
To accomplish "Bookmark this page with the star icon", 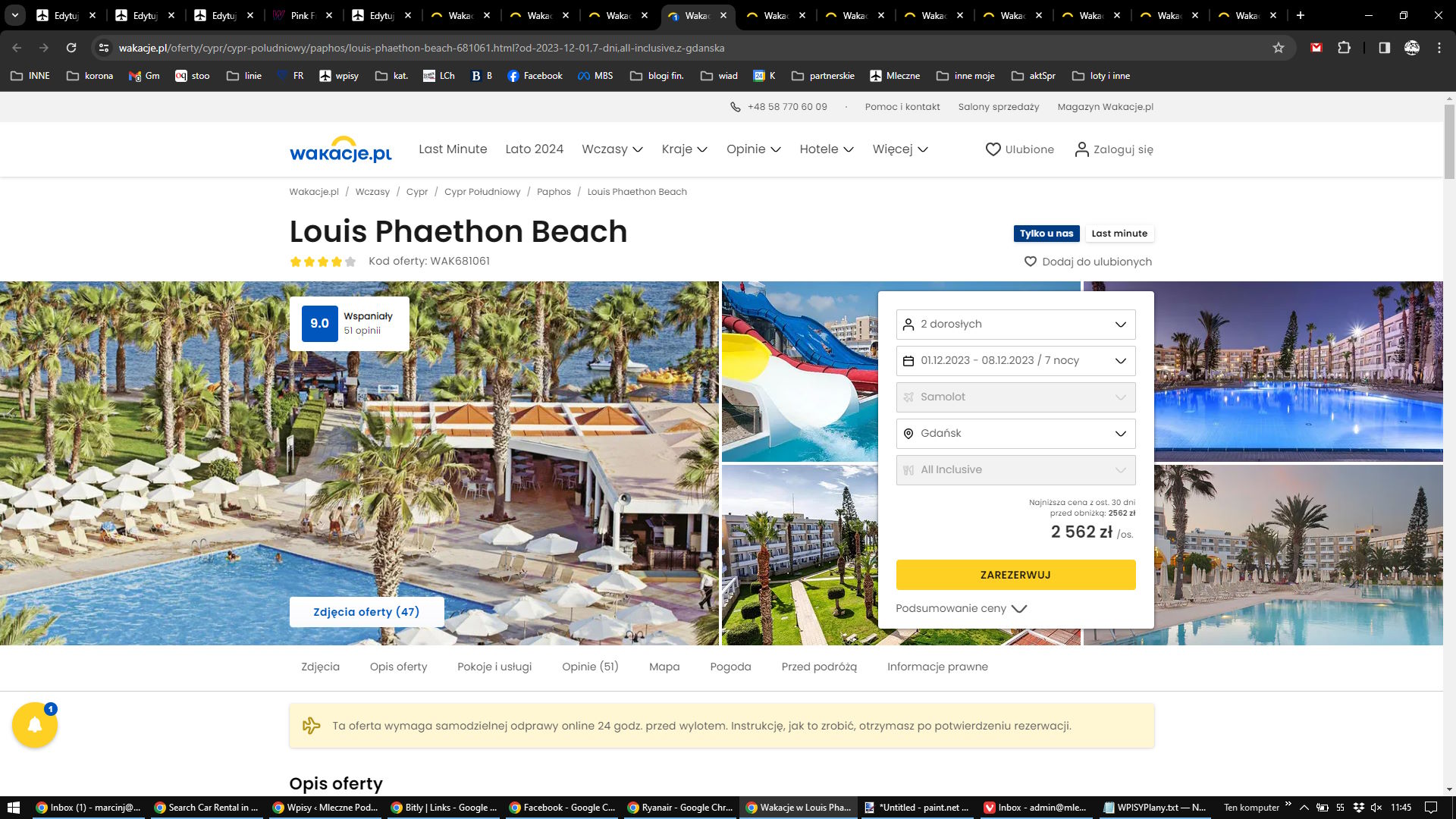I will coord(1279,48).
